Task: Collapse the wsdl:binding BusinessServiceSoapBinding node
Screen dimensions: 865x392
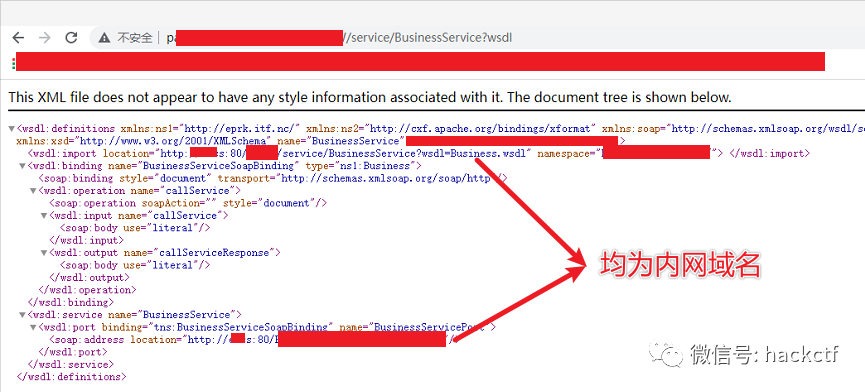Action: point(23,166)
